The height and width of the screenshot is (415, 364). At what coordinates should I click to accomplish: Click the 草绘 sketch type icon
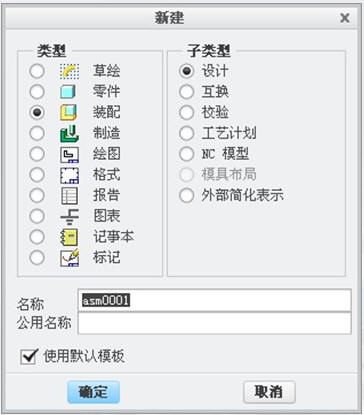pyautogui.click(x=70, y=71)
